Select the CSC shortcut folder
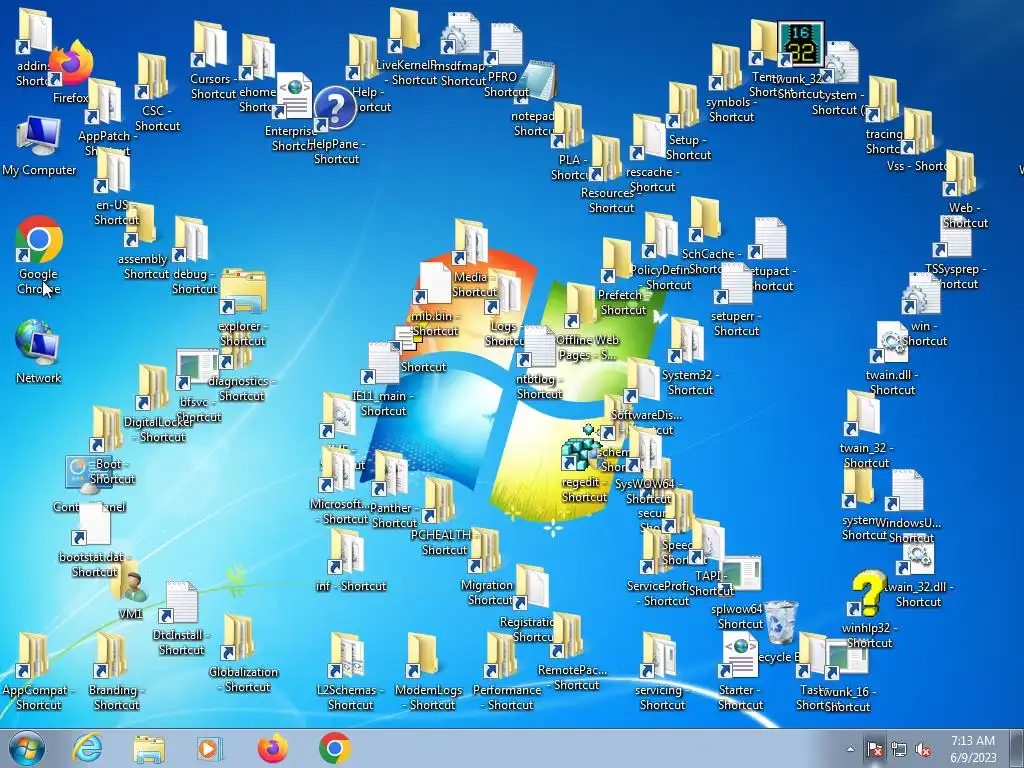This screenshot has height=768, width=1024. click(152, 77)
